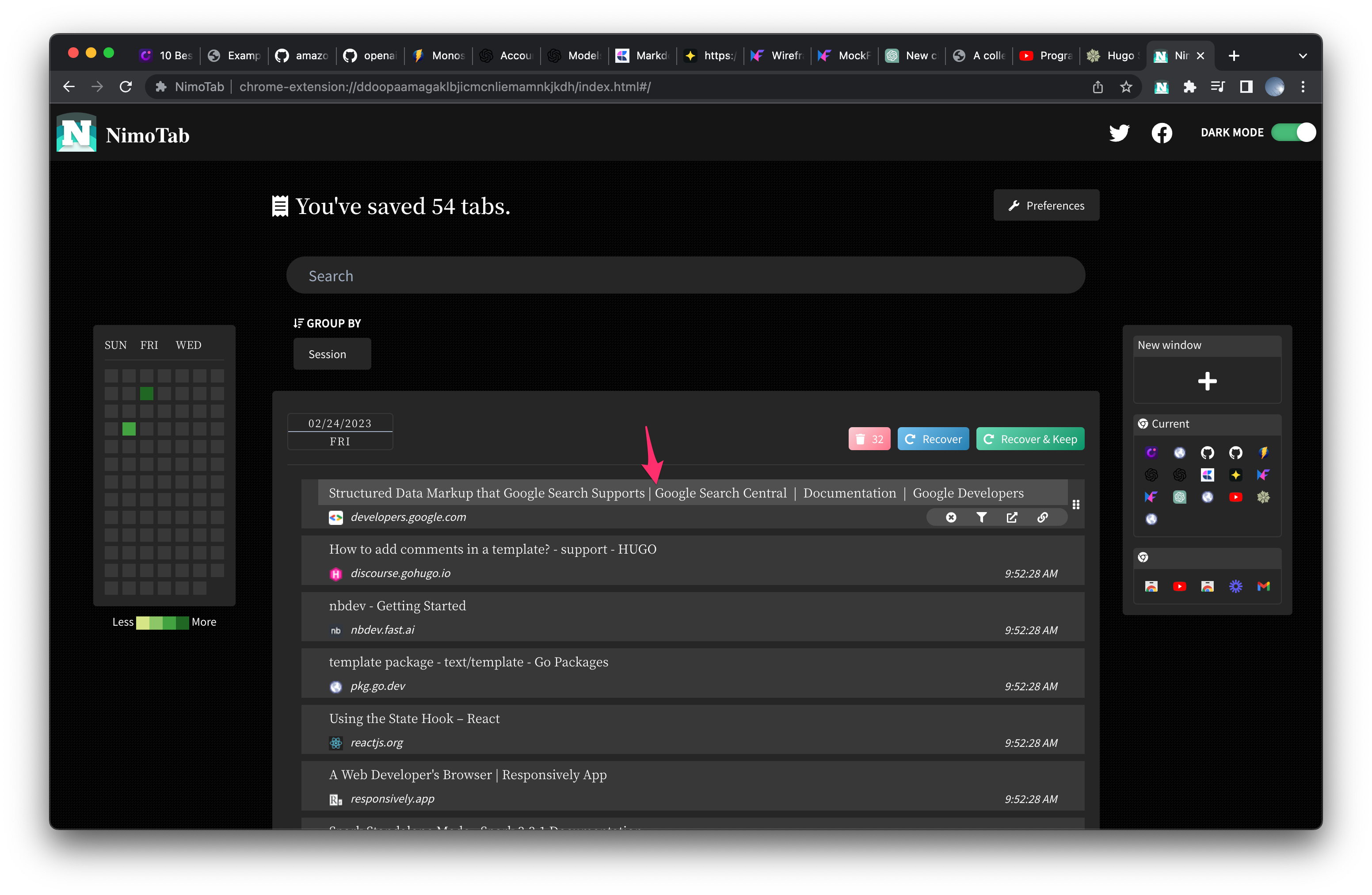Open Preferences settings
The width and height of the screenshot is (1372, 895).
coord(1046,205)
